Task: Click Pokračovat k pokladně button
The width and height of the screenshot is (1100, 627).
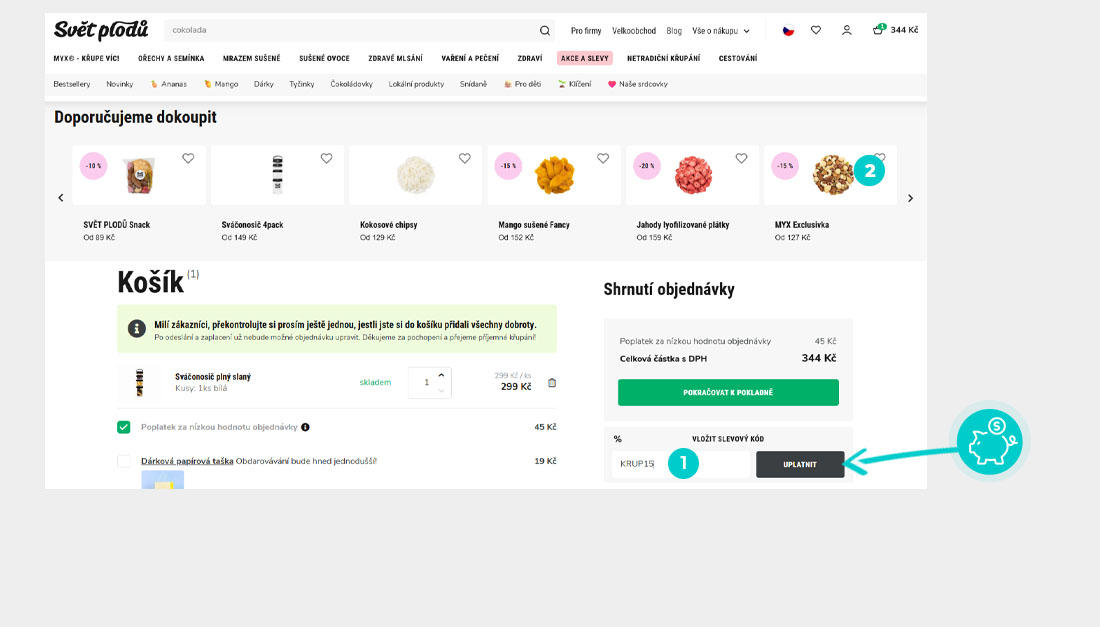Action: click(x=728, y=392)
